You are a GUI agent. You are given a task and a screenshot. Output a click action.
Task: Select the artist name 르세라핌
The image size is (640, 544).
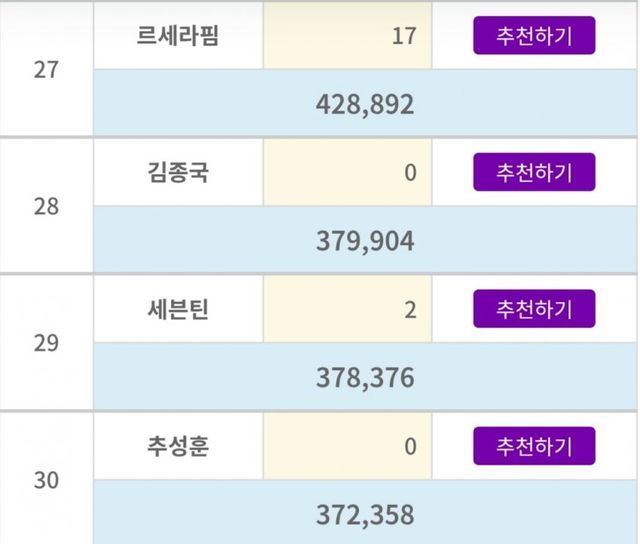pyautogui.click(x=178, y=37)
